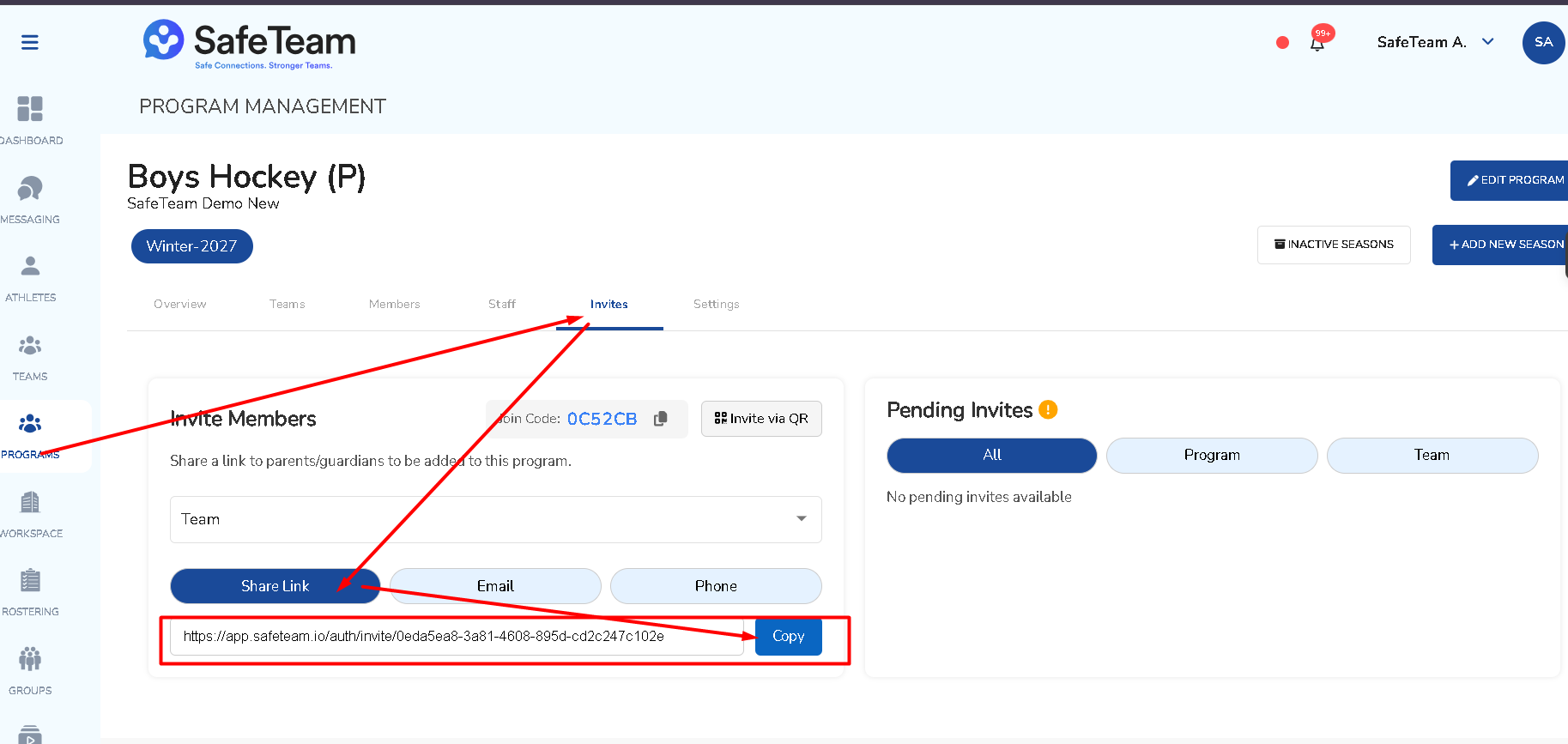Open the hamburger navigation menu
The image size is (1568, 744).
click(x=30, y=42)
